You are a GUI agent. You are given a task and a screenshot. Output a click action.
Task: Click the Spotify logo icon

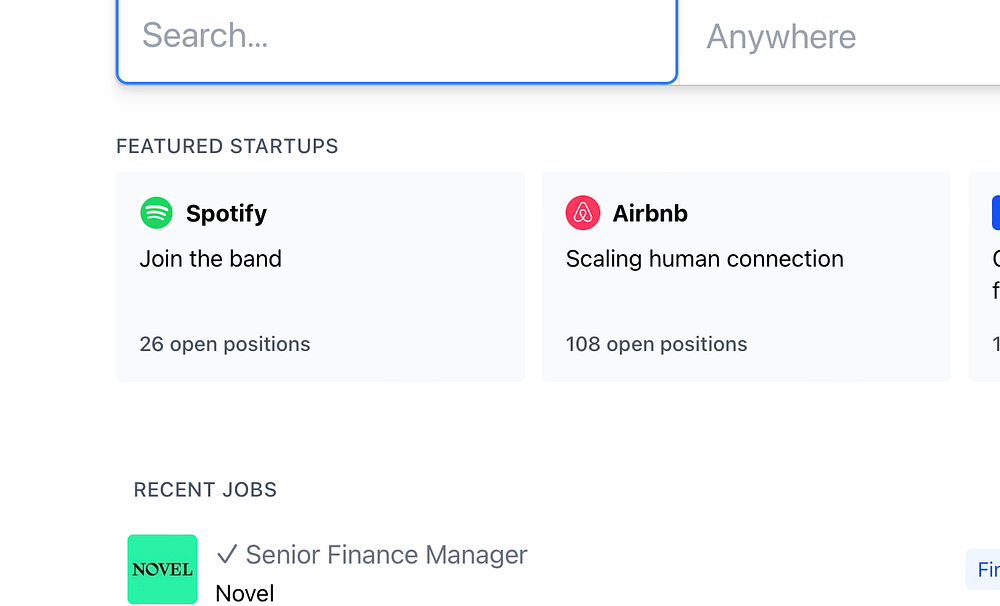tap(156, 213)
